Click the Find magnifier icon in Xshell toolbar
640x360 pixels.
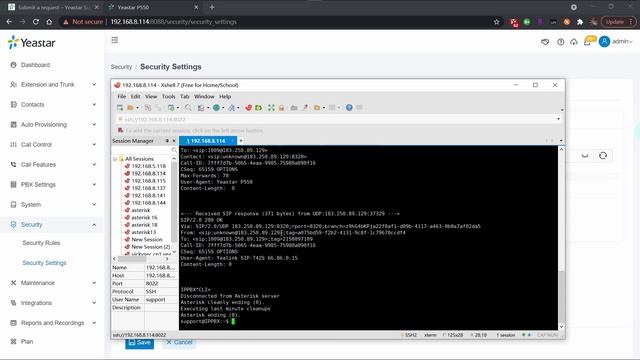(x=188, y=108)
